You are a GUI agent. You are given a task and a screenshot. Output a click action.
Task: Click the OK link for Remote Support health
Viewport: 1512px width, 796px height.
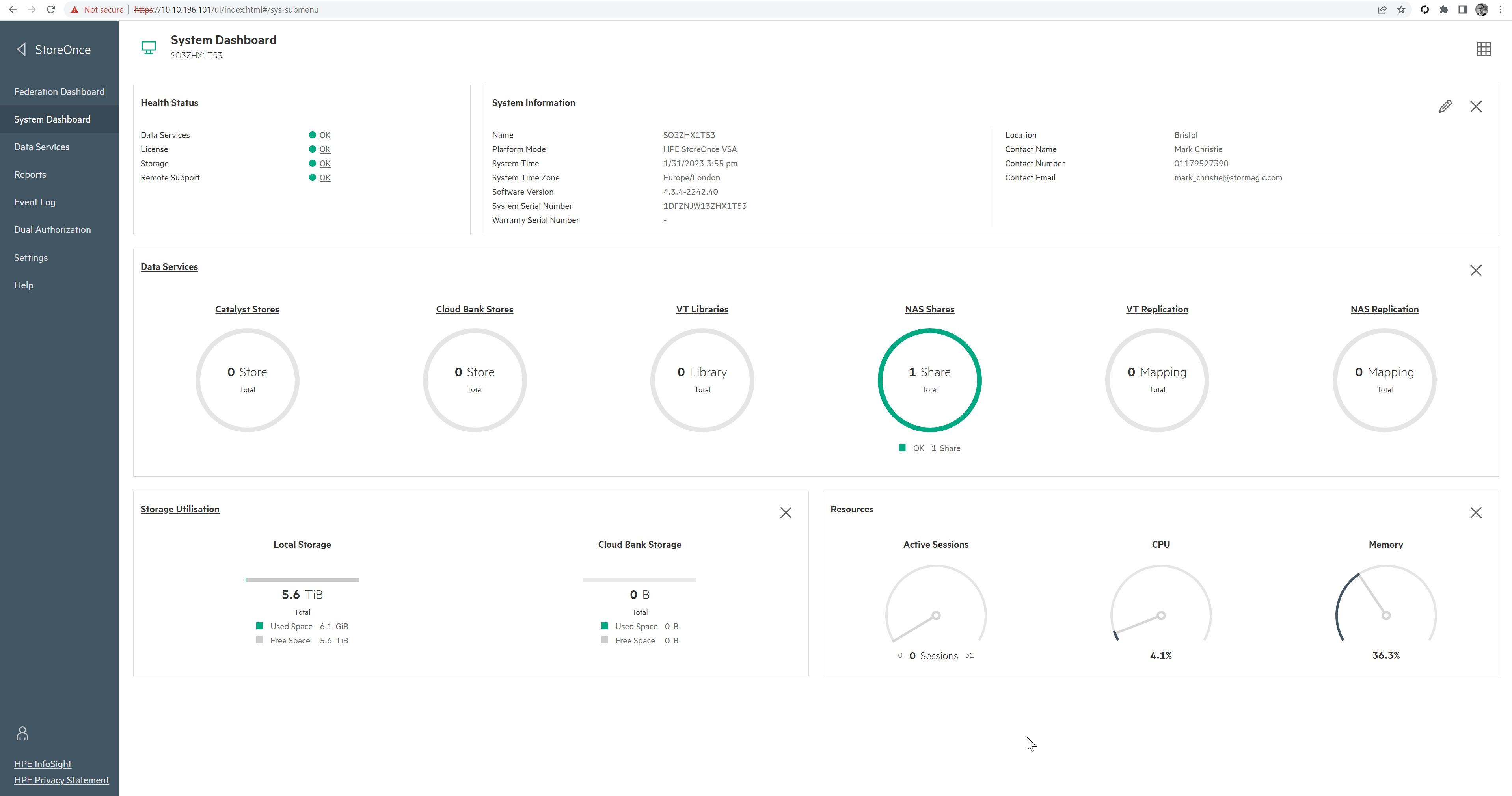click(324, 178)
